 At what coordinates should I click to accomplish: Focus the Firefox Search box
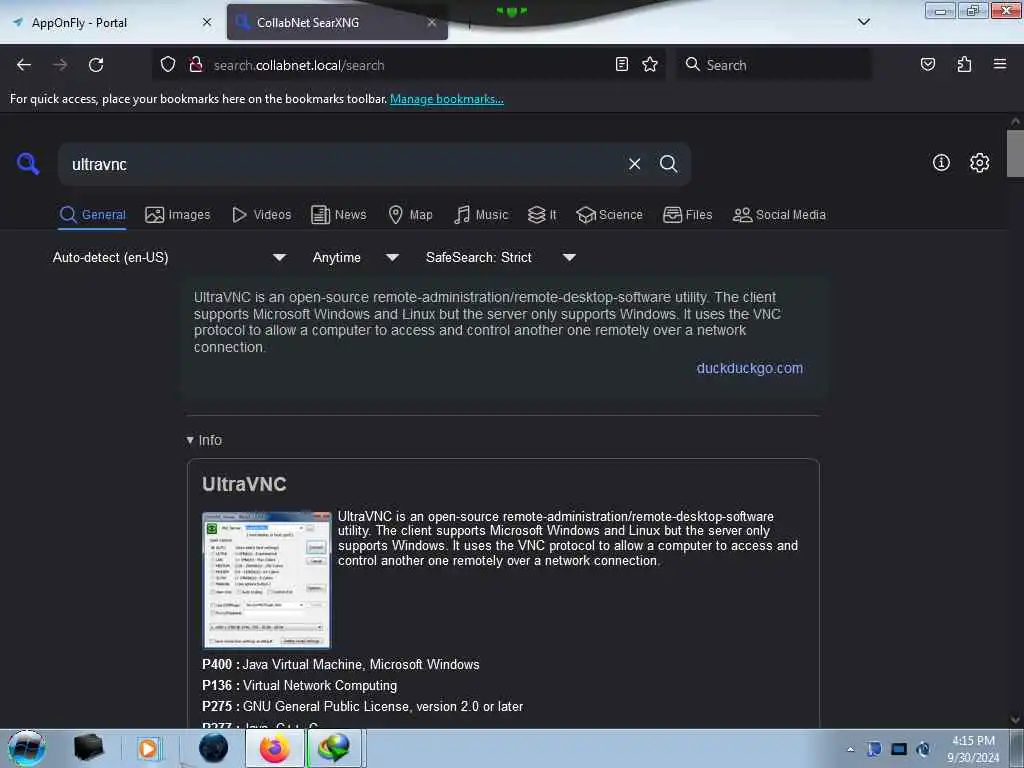pyautogui.click(x=774, y=65)
